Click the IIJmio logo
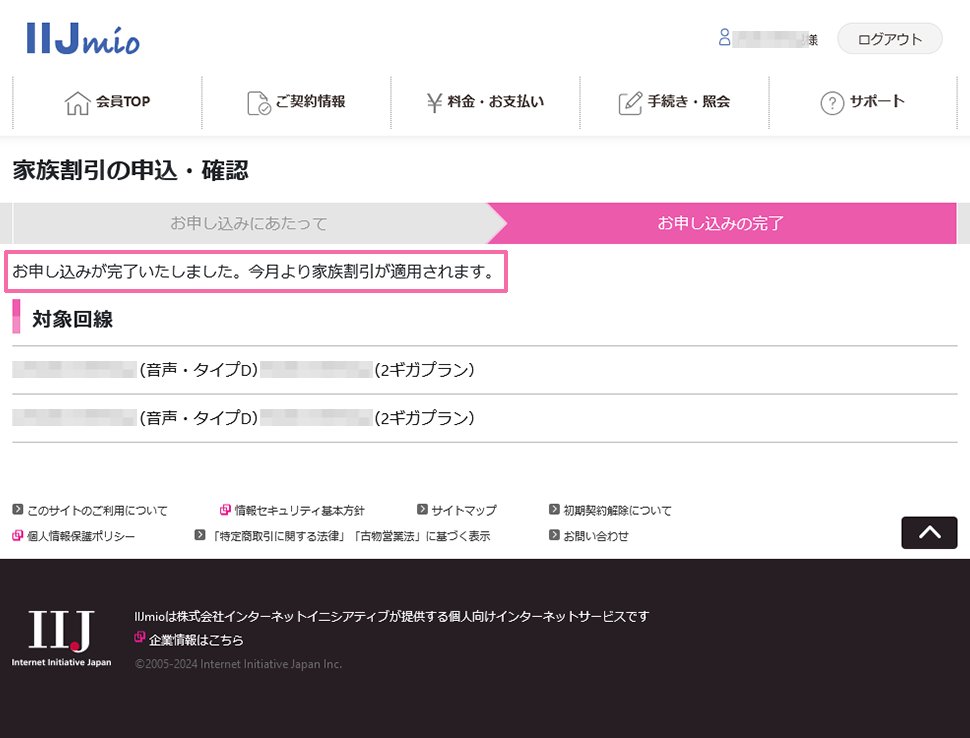970x738 pixels. [83, 38]
